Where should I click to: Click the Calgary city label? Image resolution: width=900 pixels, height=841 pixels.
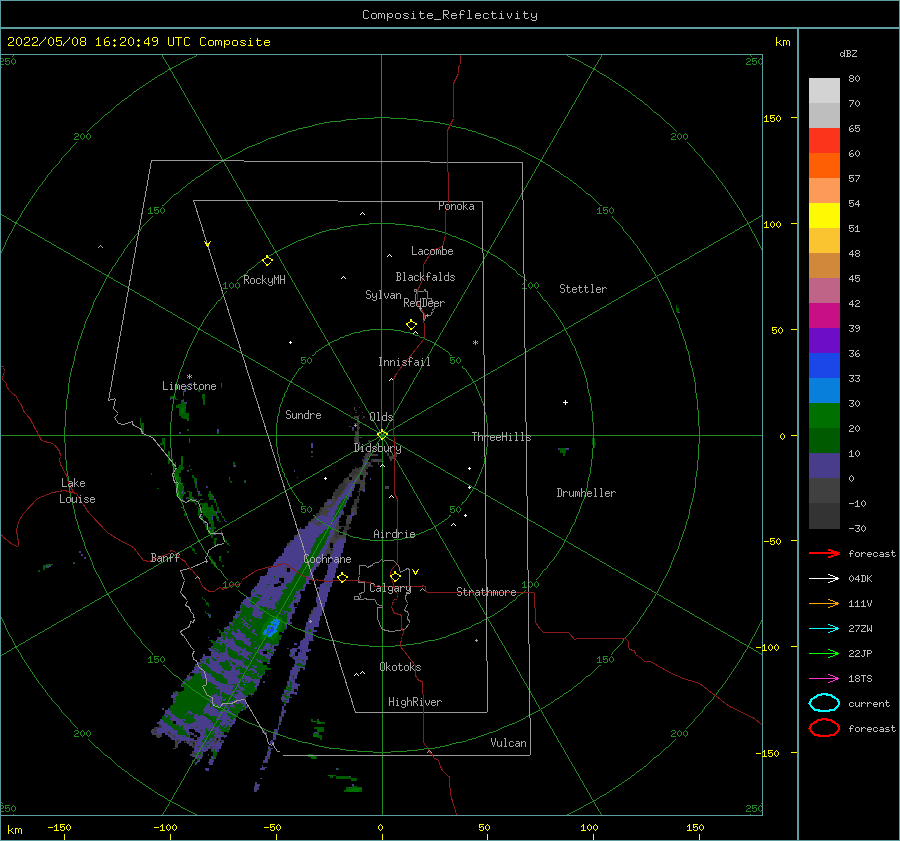pyautogui.click(x=390, y=588)
